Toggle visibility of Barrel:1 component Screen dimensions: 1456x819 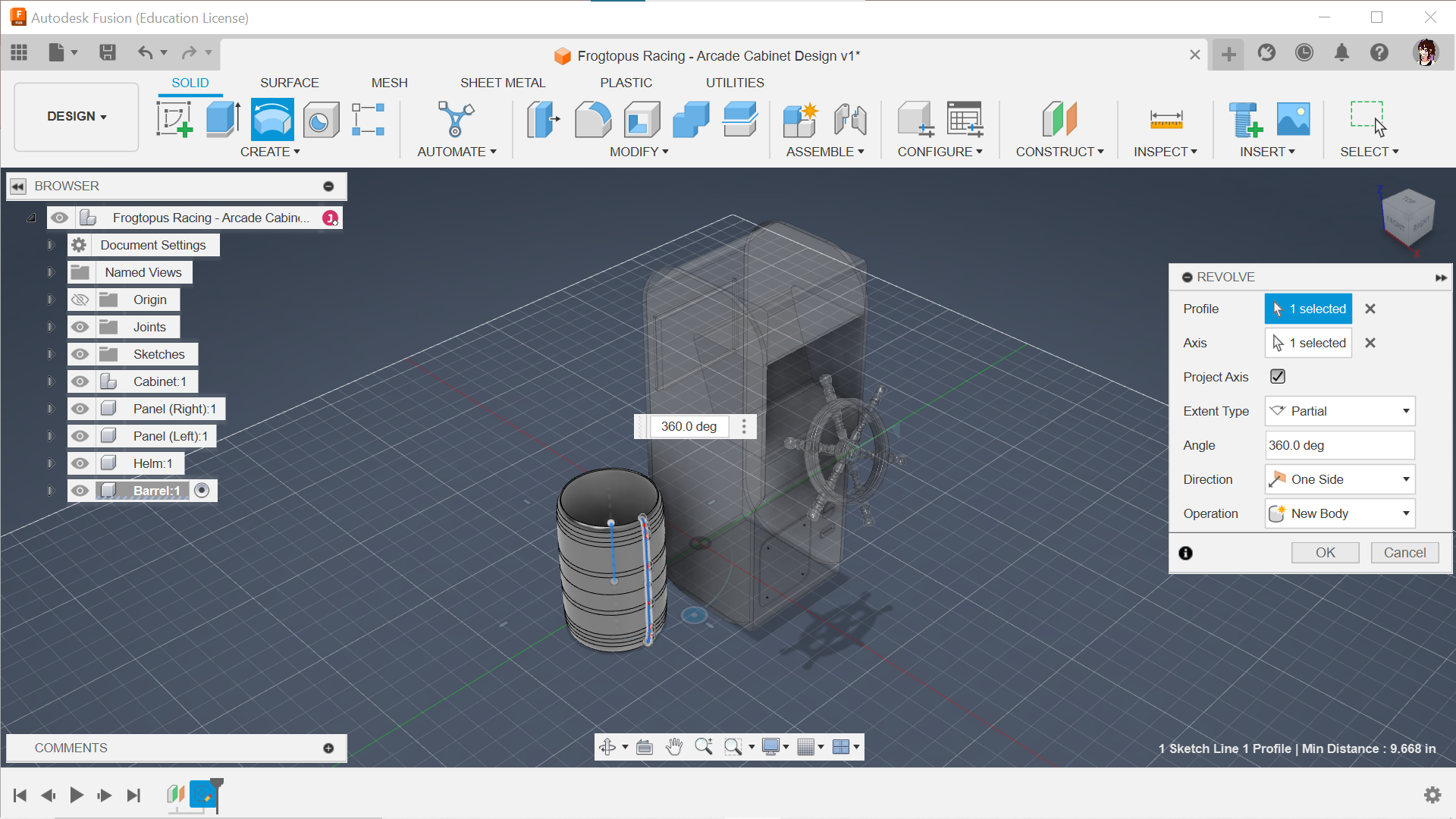[x=79, y=490]
